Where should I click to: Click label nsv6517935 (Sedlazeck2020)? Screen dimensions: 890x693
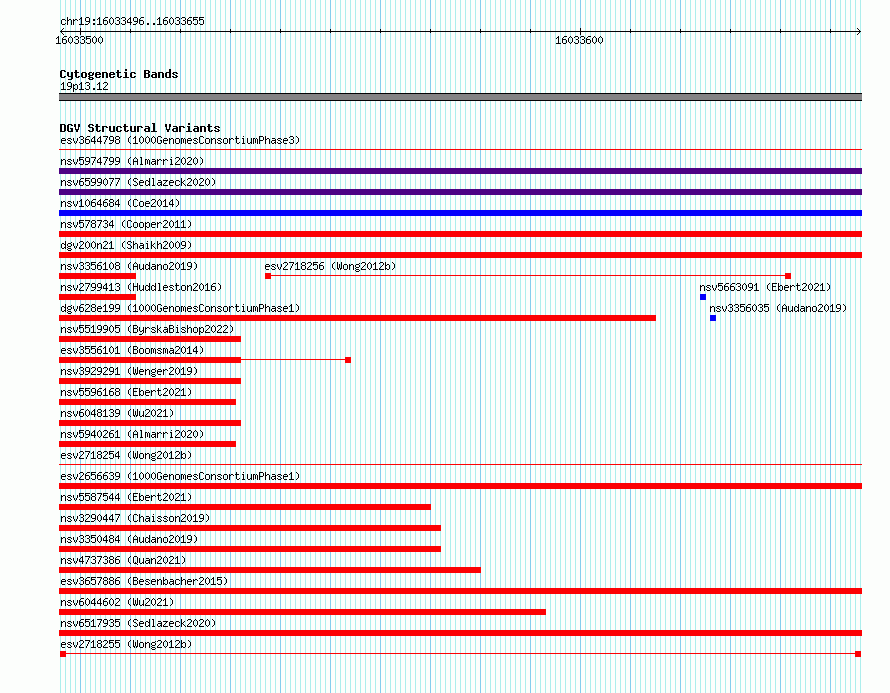[x=138, y=623]
